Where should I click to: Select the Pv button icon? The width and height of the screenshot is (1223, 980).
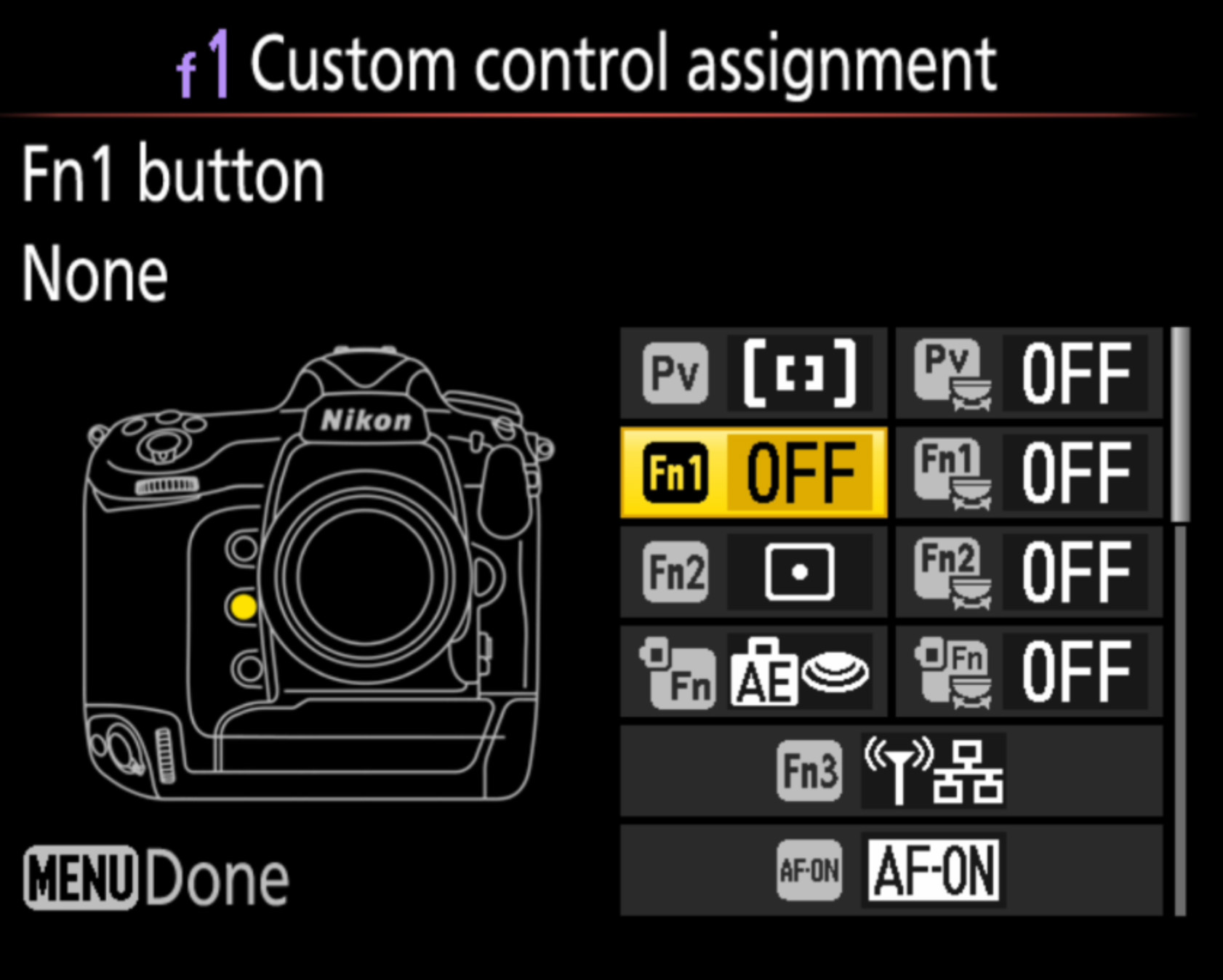tap(675, 373)
